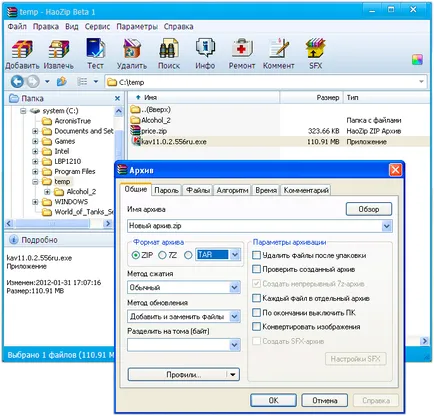The height and width of the screenshot is (416, 434).
Task: Click the archive name input field
Action: (255, 226)
